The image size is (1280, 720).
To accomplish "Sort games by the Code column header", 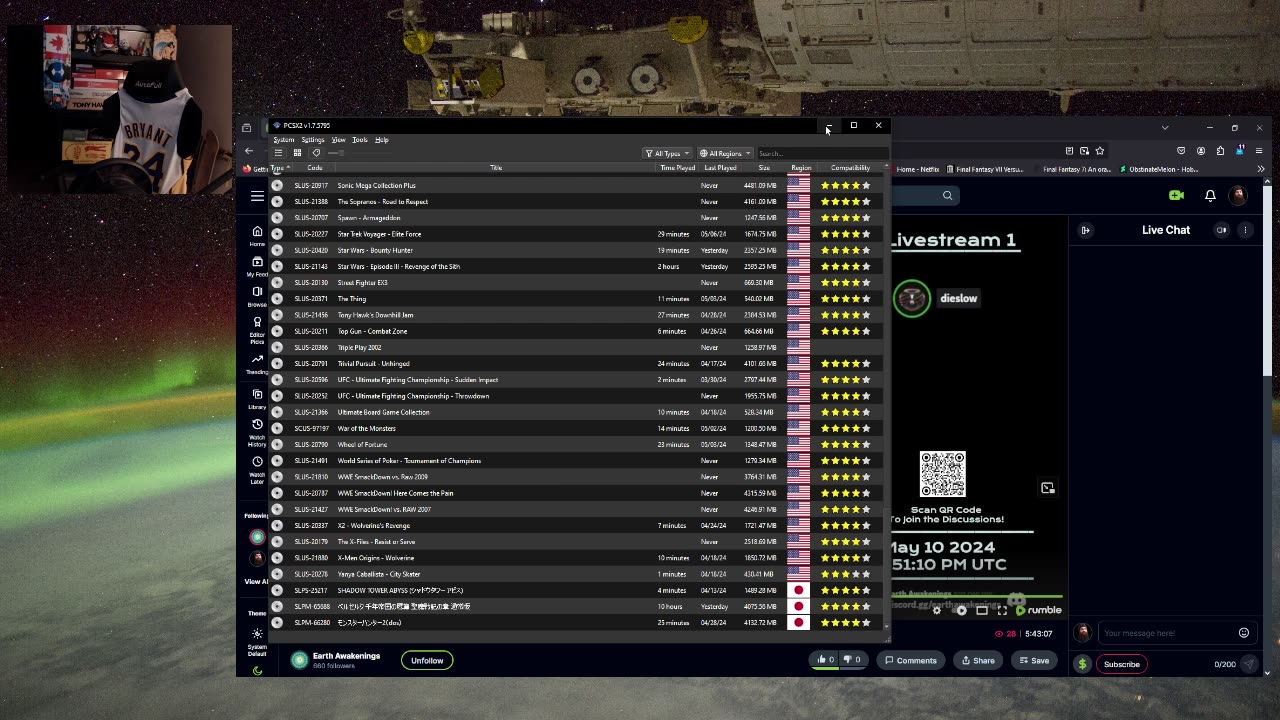I will pyautogui.click(x=314, y=168).
